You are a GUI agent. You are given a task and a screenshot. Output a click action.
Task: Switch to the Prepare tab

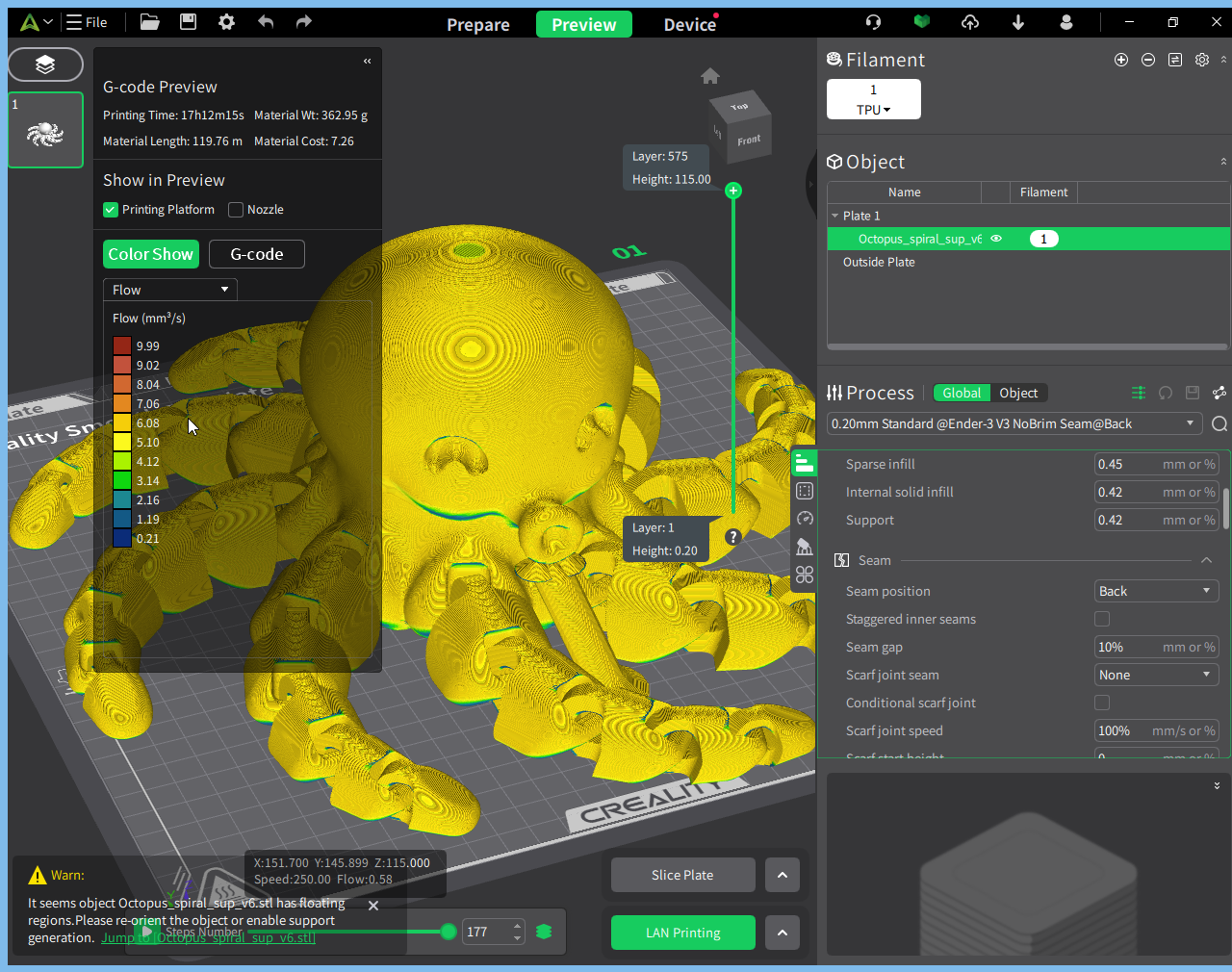pos(478,24)
